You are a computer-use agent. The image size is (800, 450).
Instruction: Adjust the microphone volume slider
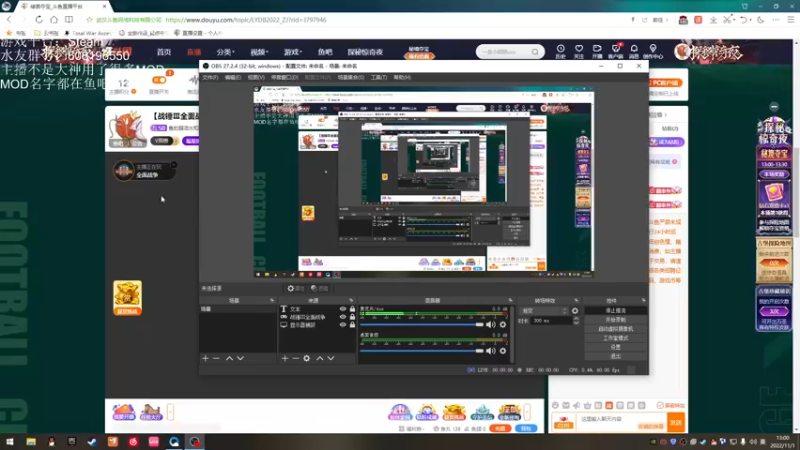click(421, 324)
